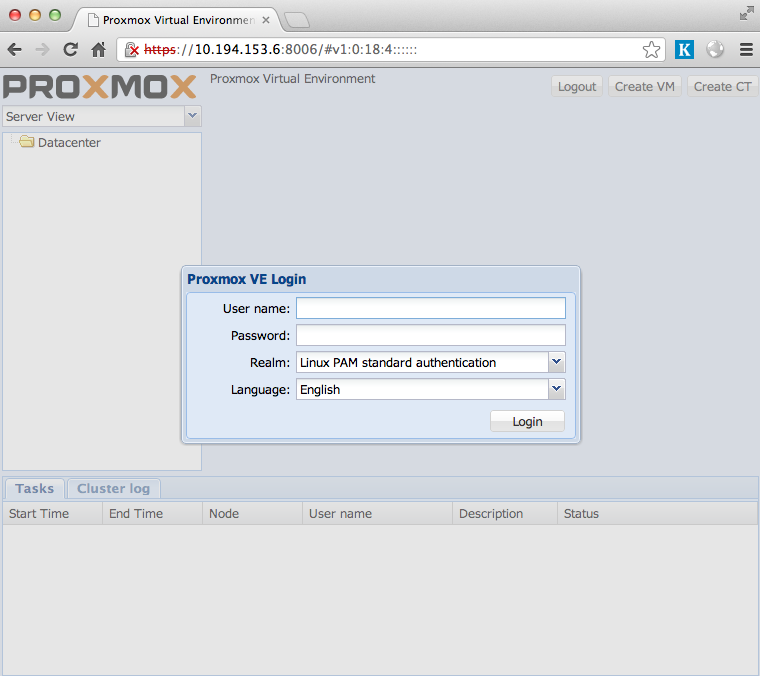Open the Realm dropdown arrow
This screenshot has height=676, width=760.
click(x=556, y=362)
